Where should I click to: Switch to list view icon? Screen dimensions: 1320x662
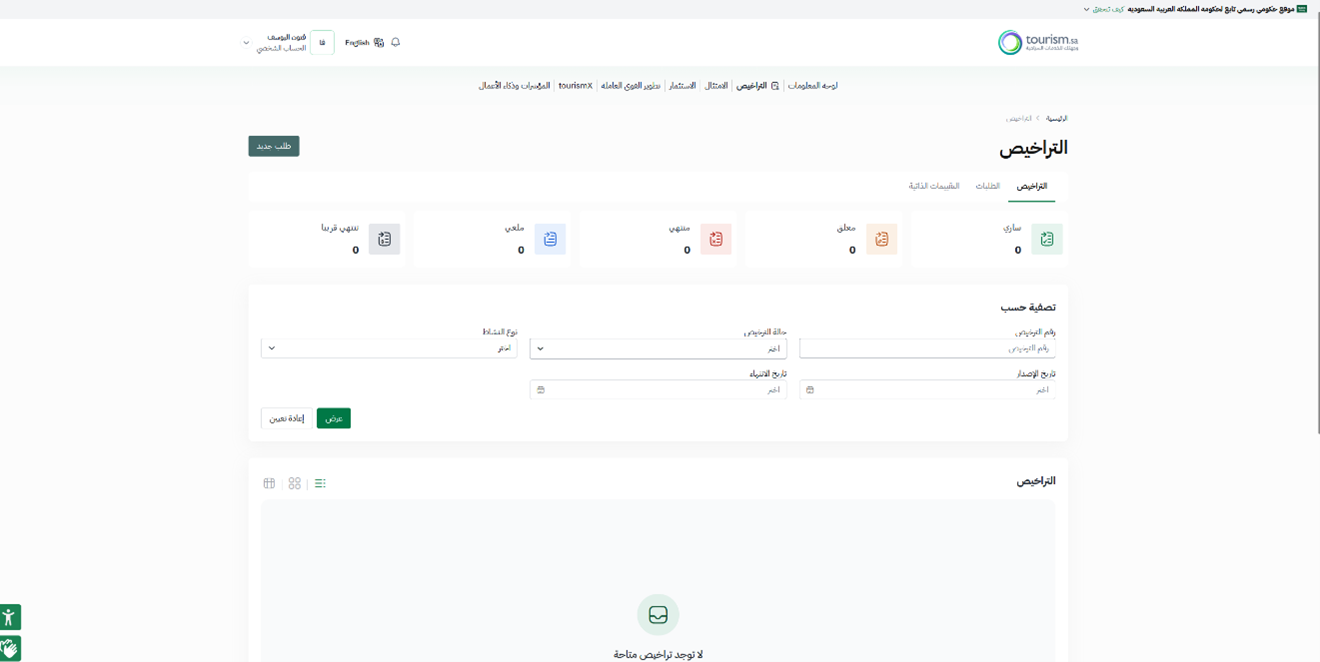(x=320, y=483)
